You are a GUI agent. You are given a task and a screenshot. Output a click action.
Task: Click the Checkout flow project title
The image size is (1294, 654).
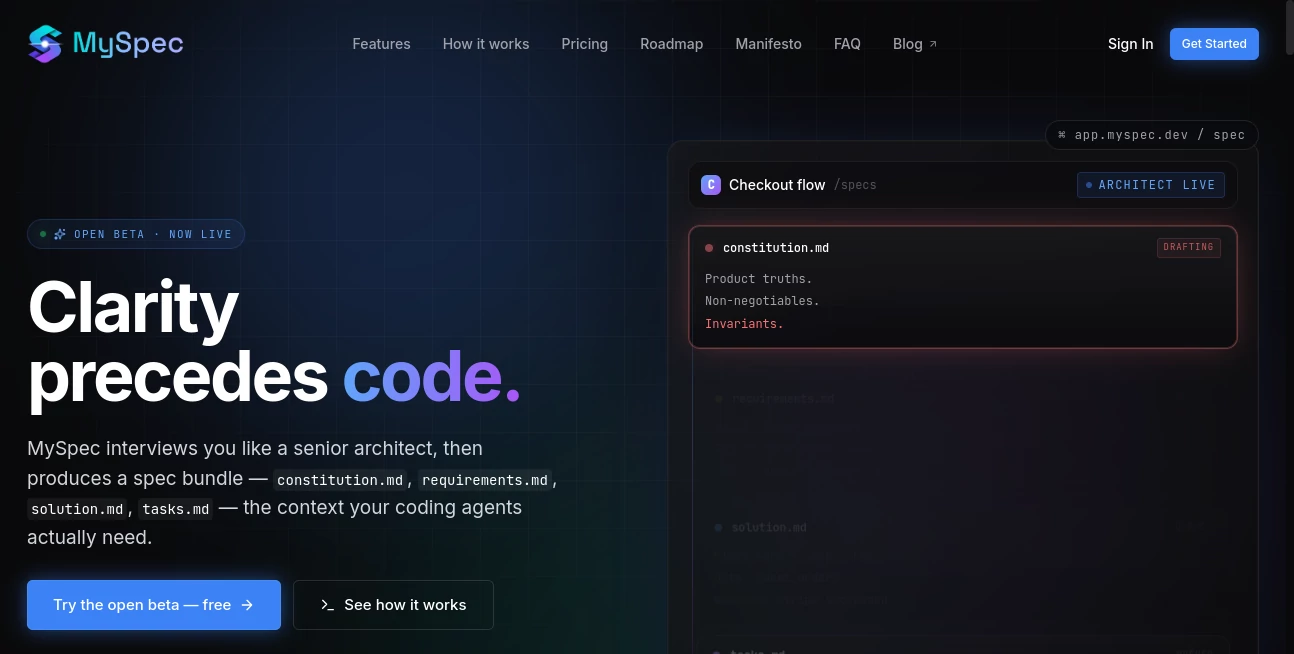pyautogui.click(x=777, y=185)
